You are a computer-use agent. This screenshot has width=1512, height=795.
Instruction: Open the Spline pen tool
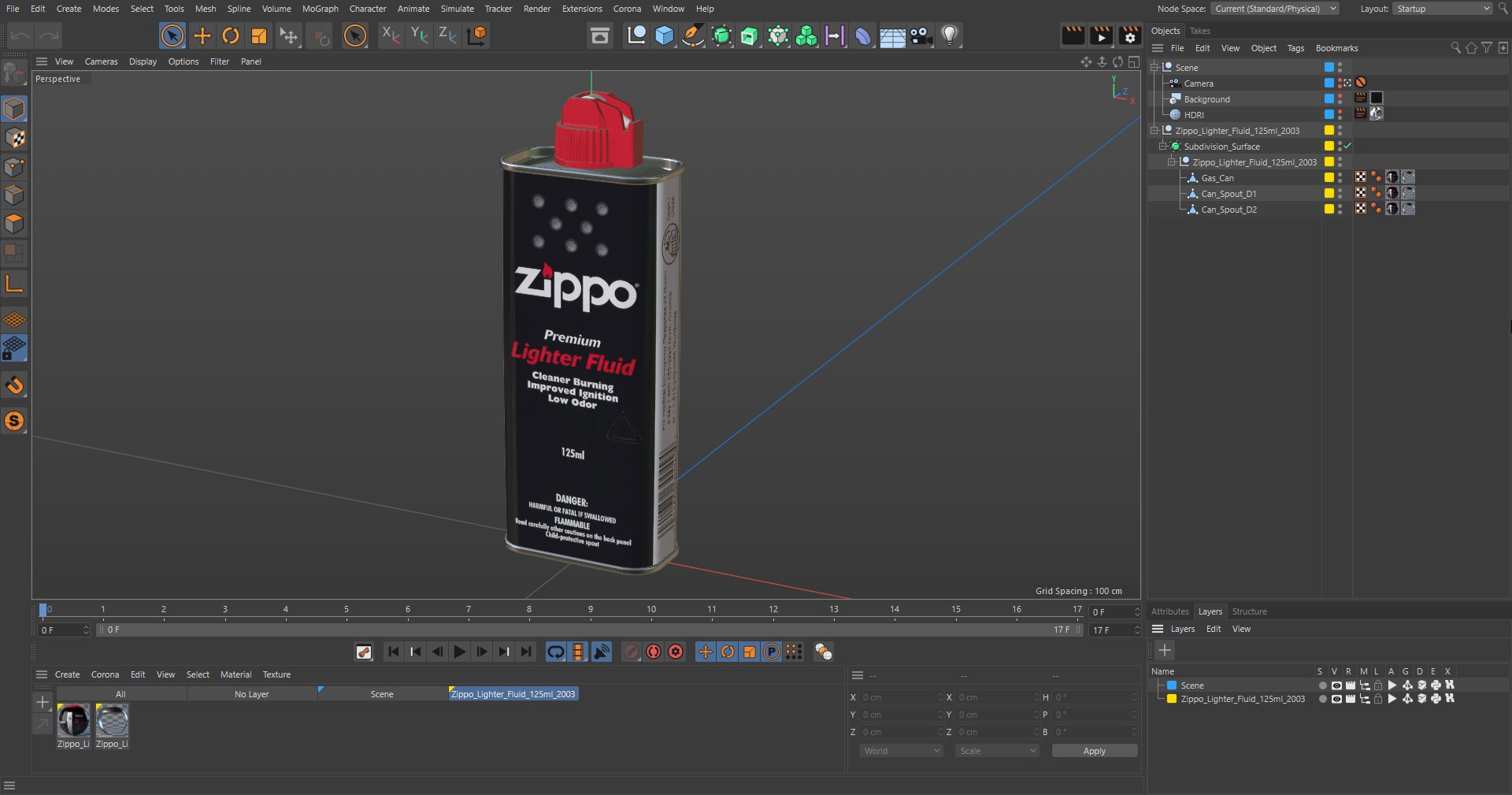tap(692, 35)
